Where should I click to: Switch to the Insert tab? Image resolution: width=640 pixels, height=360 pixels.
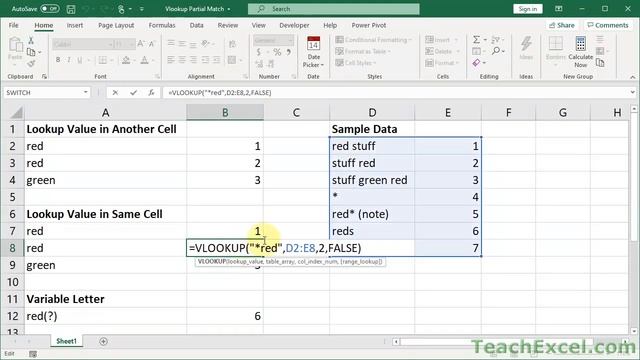click(x=75, y=25)
